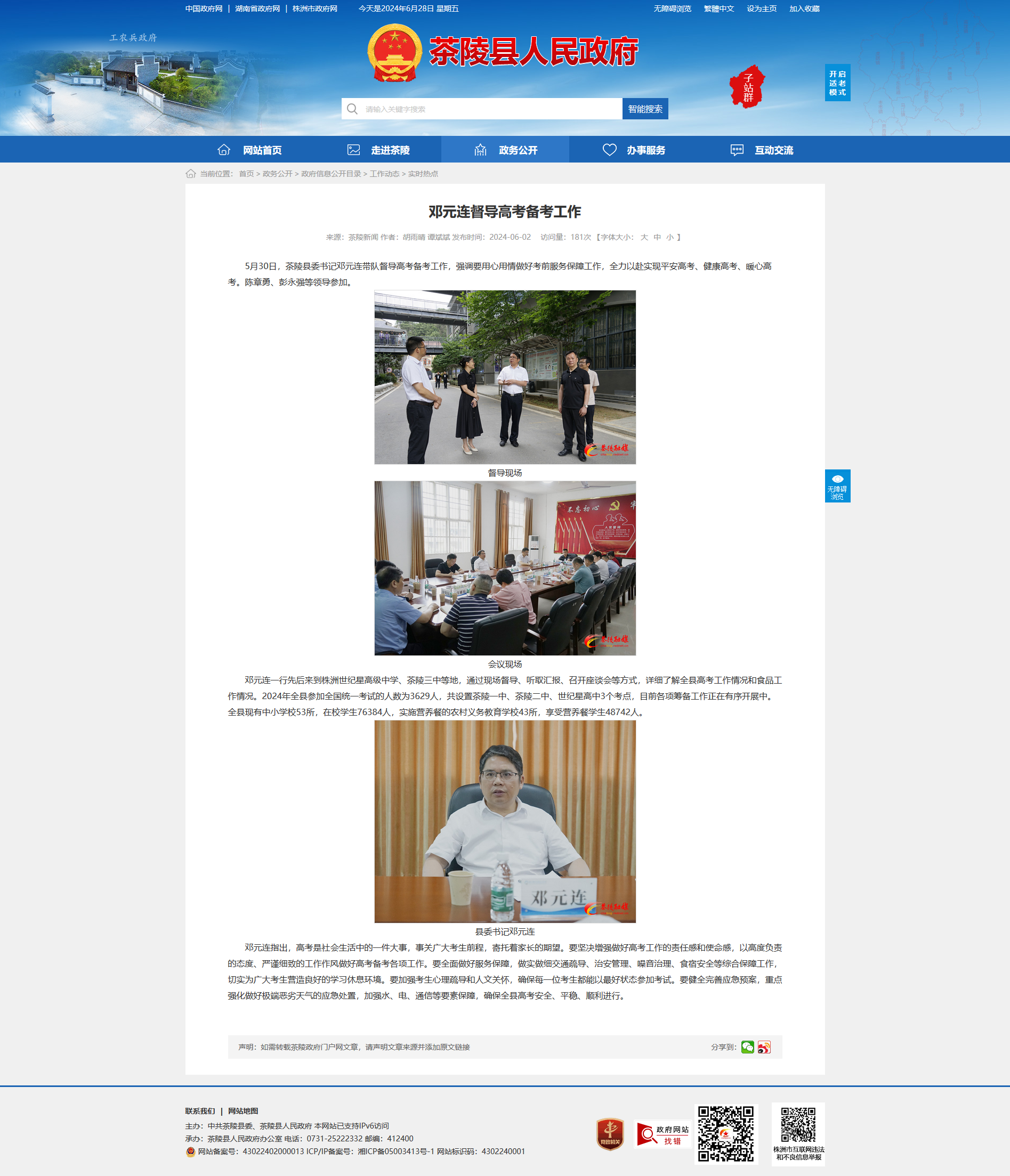This screenshot has width=1010, height=1176.
Task: Click the publish date 2024-06-02
Action: coord(510,237)
